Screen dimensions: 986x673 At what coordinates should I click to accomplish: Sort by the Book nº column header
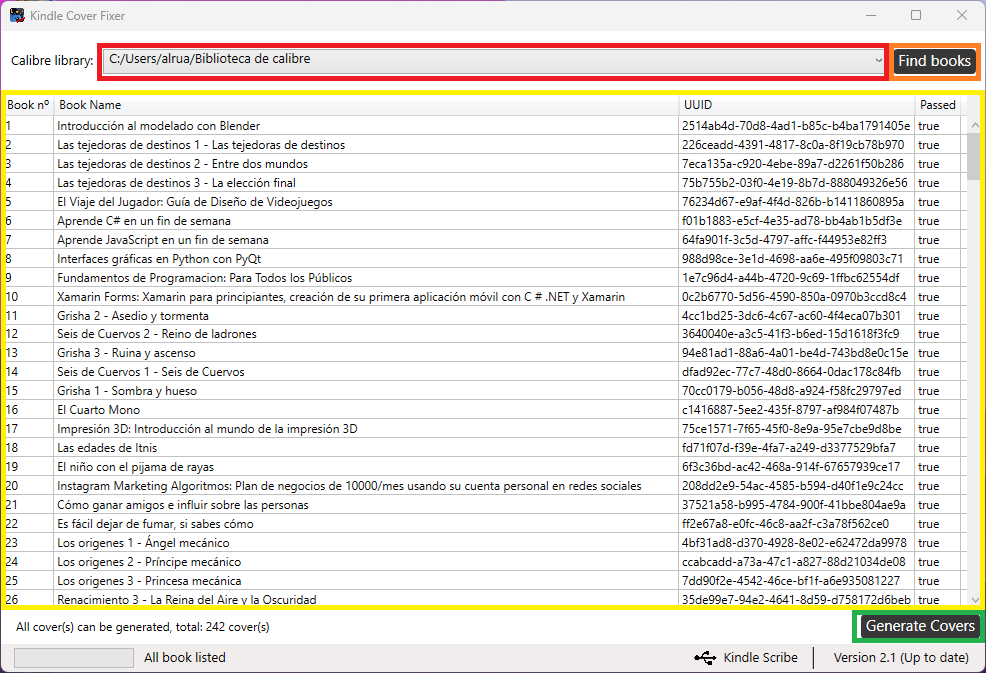point(28,105)
